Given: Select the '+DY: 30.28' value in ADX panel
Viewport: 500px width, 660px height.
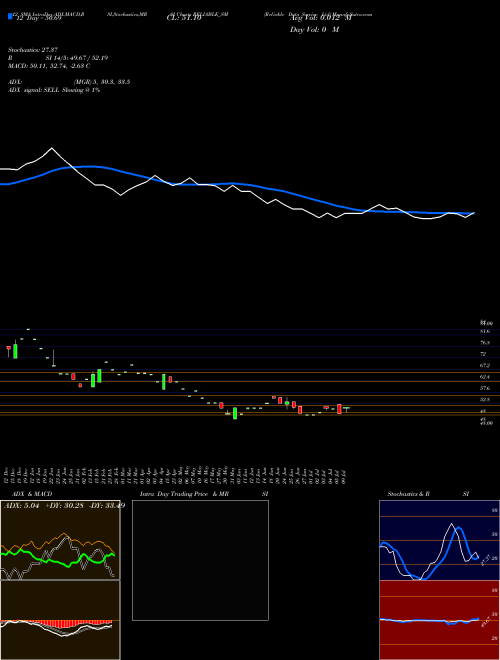Looking at the screenshot, I should click(64, 506).
